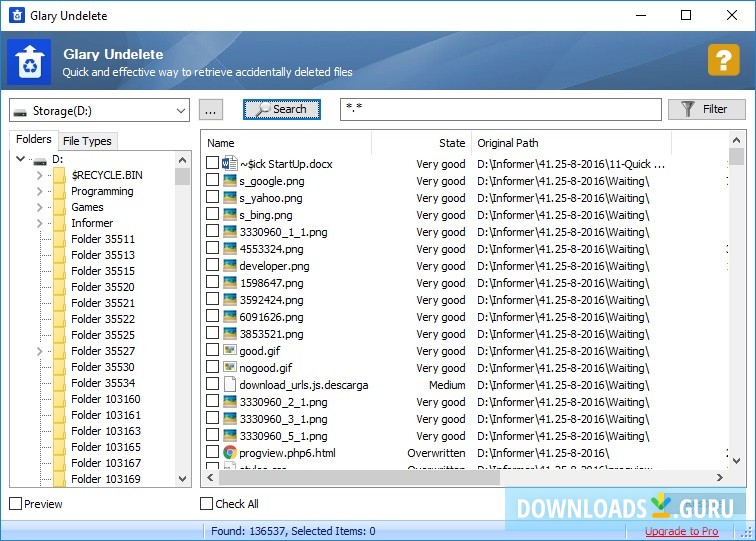Check the box for s_google.png
This screenshot has height=541, width=756.
coord(212,180)
